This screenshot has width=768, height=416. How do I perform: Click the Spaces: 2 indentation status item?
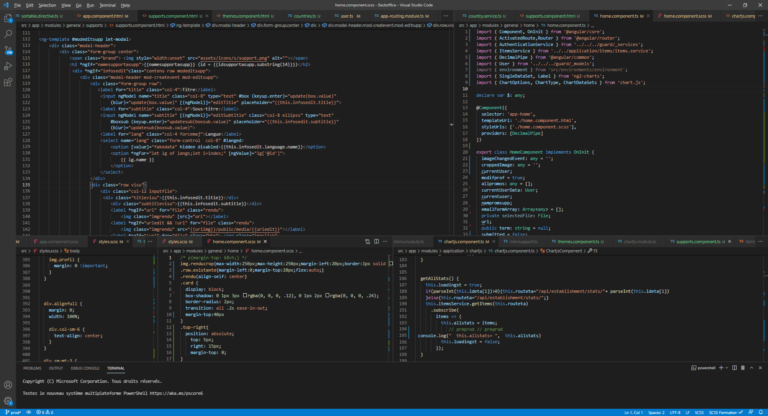(x=656, y=413)
